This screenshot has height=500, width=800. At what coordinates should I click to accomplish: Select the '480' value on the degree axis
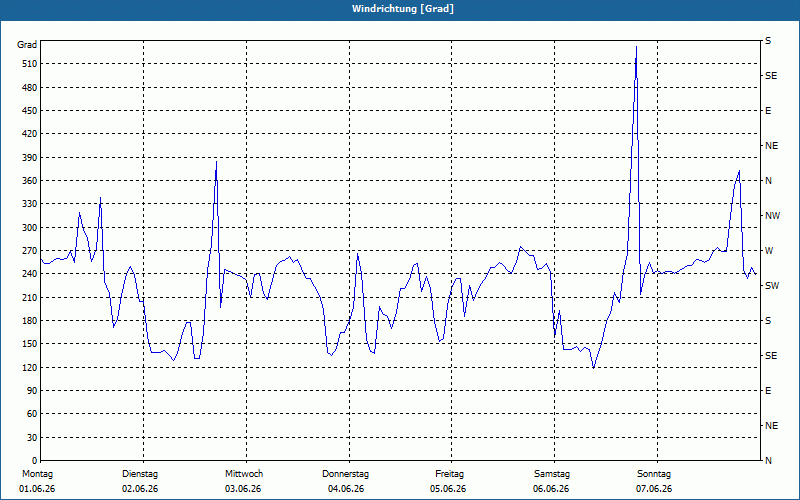[x=29, y=88]
